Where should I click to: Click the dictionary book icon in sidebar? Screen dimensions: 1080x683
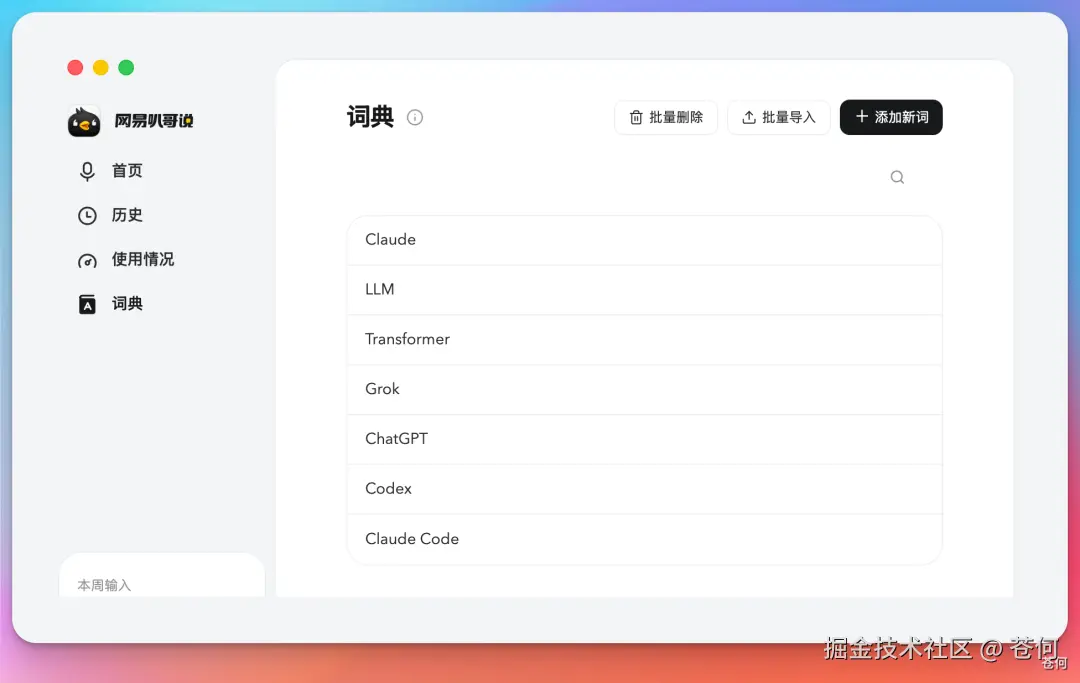click(87, 304)
